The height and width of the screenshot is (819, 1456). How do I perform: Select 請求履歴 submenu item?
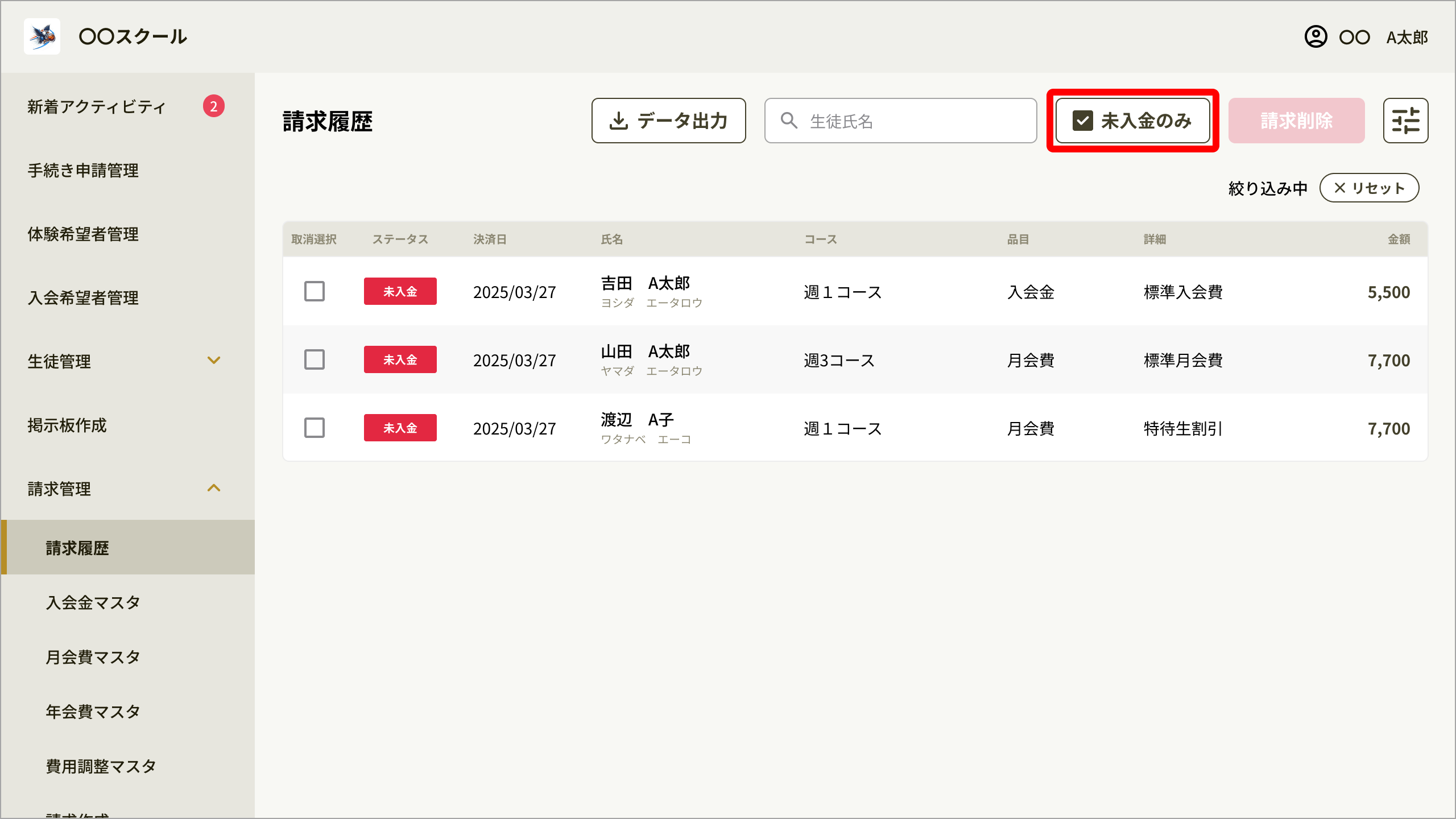coord(127,547)
